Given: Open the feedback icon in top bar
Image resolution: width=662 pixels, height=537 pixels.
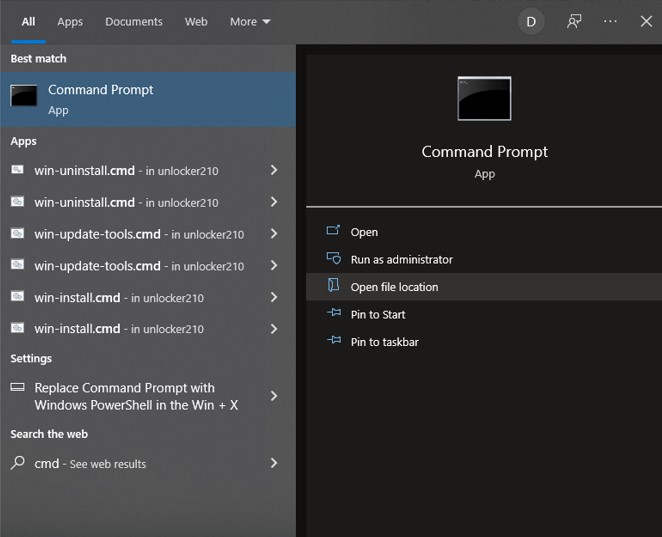Looking at the screenshot, I should pos(574,21).
